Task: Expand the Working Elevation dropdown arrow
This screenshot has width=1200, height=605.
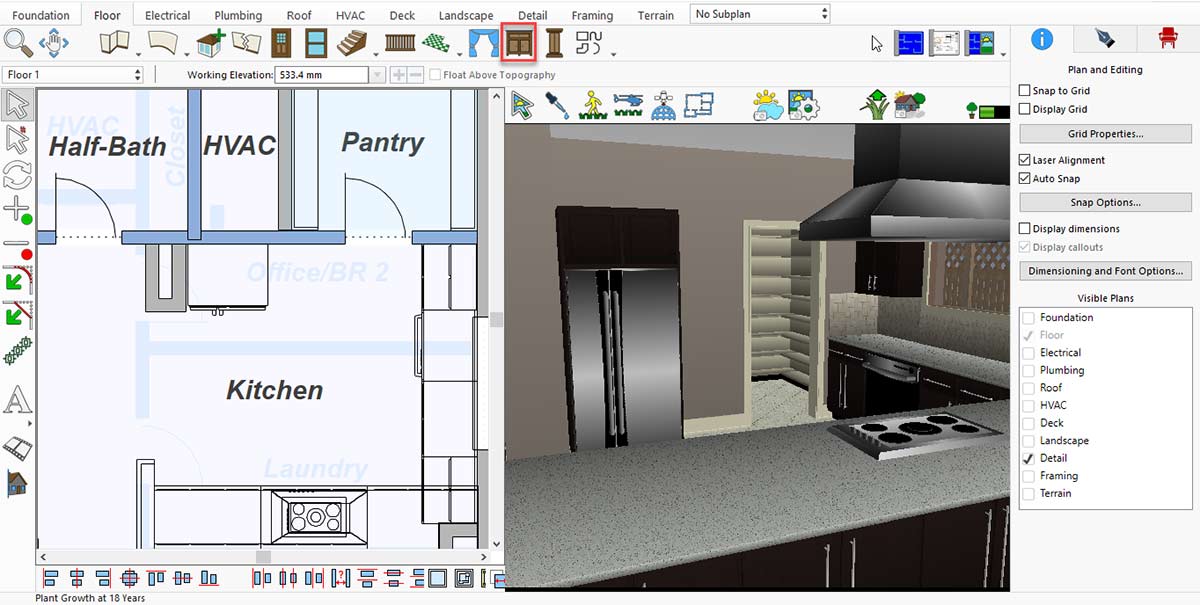Action: 377,75
